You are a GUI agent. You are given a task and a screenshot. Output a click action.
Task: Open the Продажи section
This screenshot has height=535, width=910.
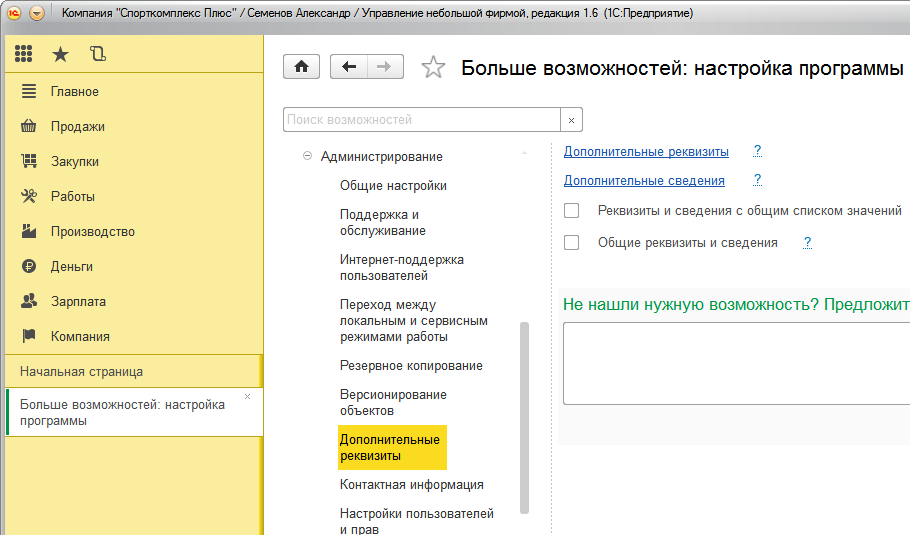coord(77,127)
